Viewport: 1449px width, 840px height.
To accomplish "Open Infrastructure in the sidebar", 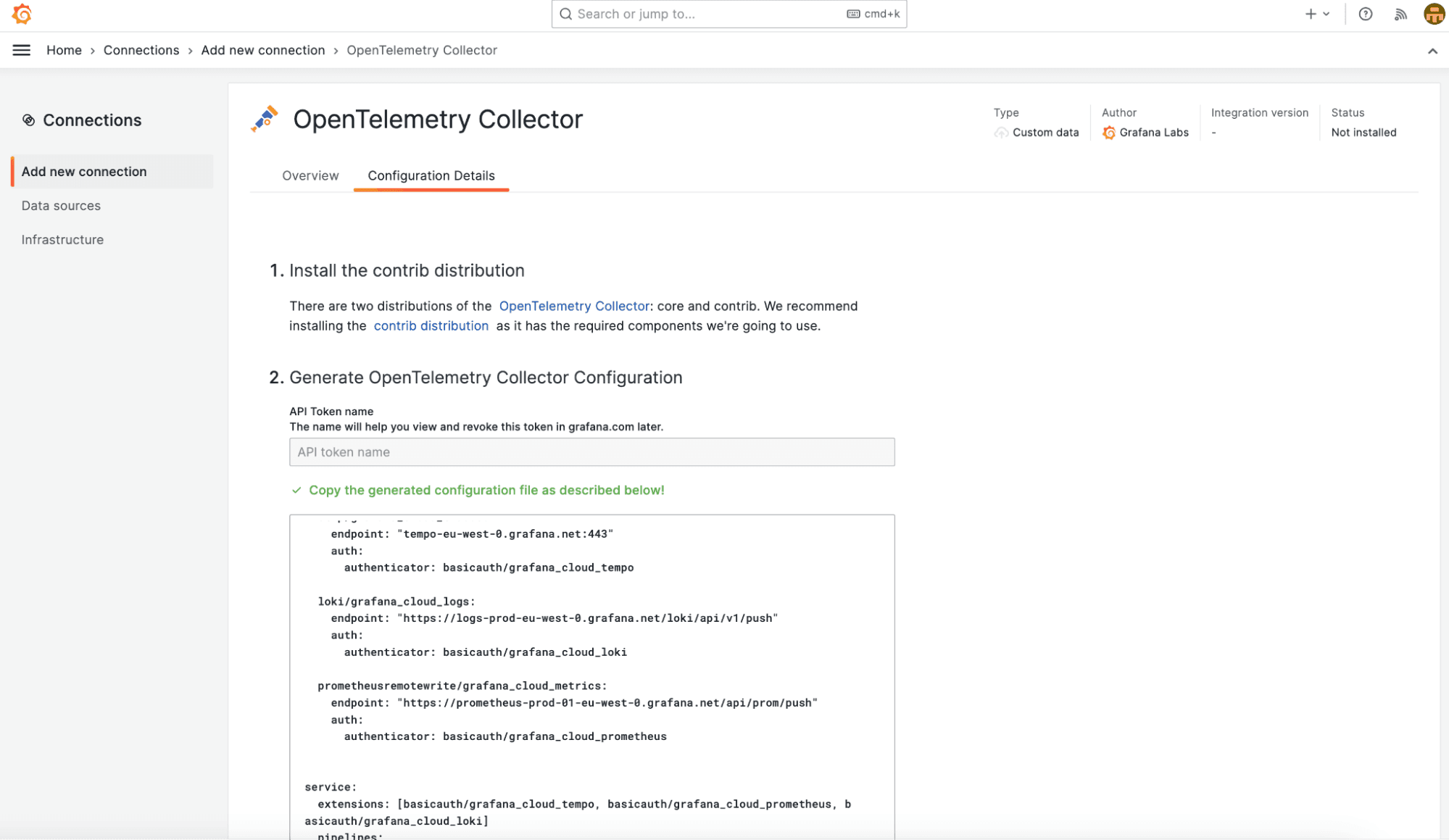I will [x=62, y=240].
